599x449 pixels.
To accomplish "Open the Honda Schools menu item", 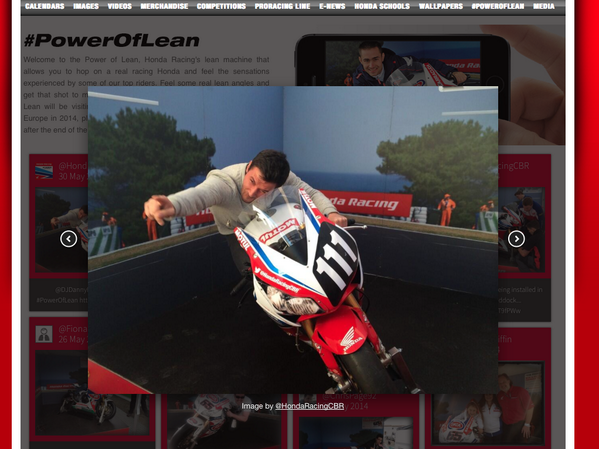I will click(x=382, y=6).
